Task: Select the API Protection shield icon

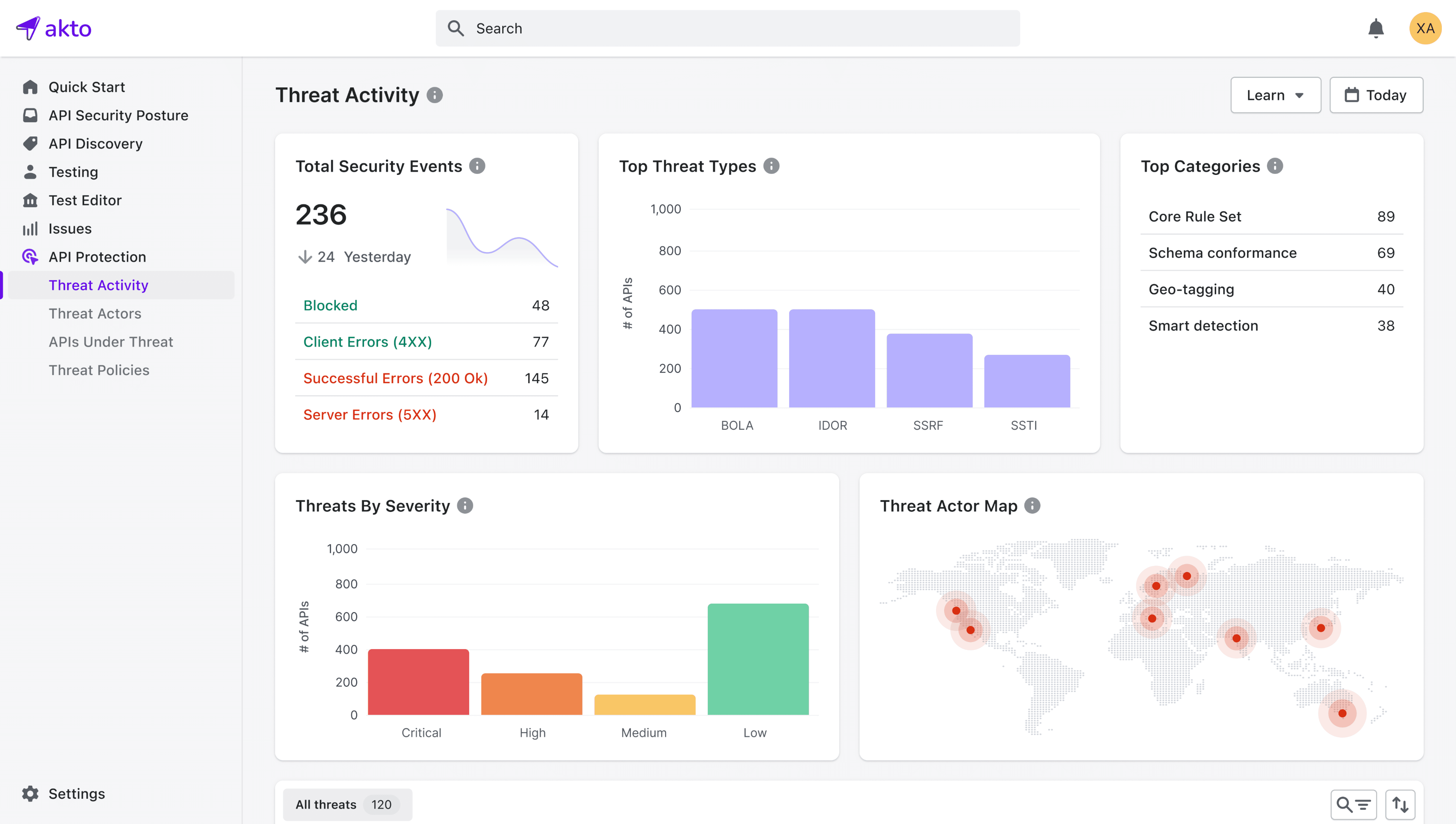Action: click(x=31, y=256)
